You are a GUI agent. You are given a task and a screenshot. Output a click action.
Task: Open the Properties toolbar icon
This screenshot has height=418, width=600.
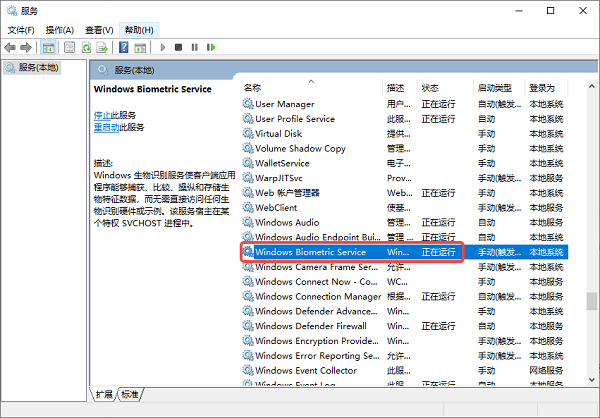click(69, 47)
